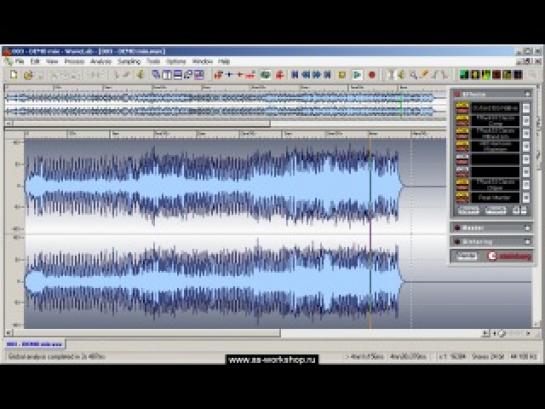Click the magnifier zoom tool icon
This screenshot has height=409, width=545.
click(x=413, y=75)
